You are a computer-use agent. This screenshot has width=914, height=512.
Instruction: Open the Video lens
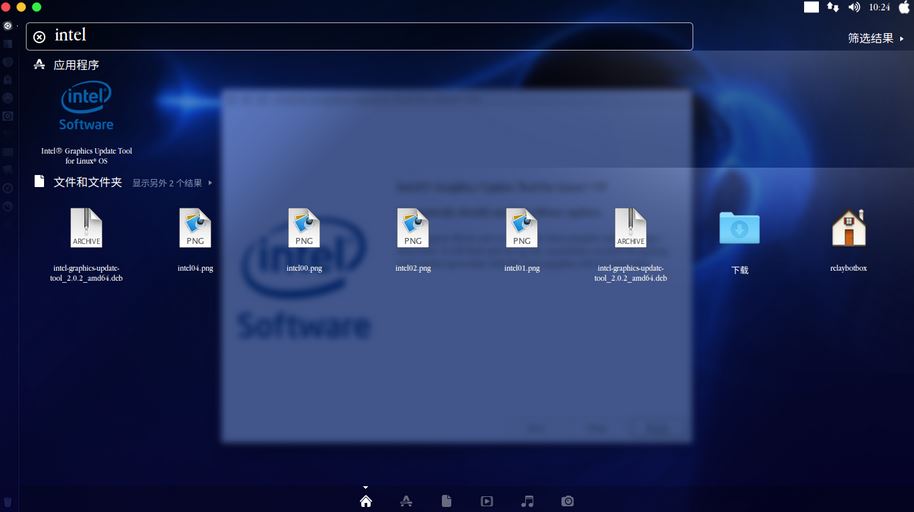487,501
